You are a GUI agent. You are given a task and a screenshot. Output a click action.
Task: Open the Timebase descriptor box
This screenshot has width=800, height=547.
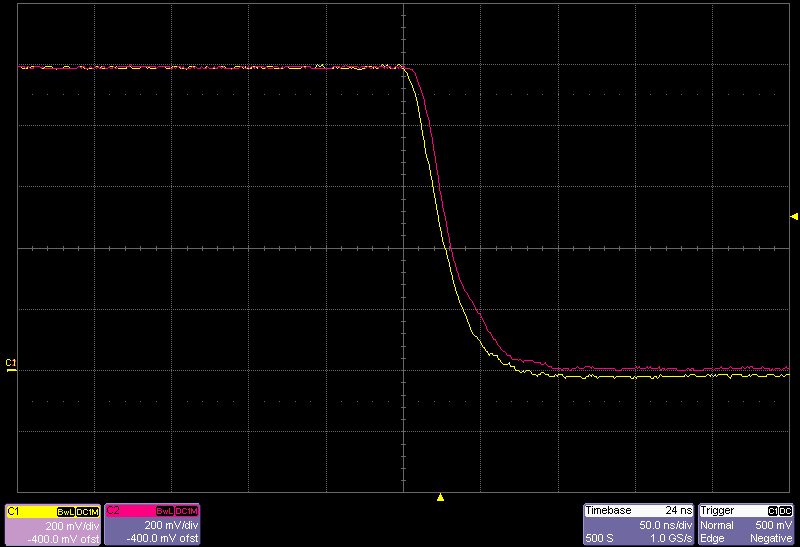tap(639, 525)
